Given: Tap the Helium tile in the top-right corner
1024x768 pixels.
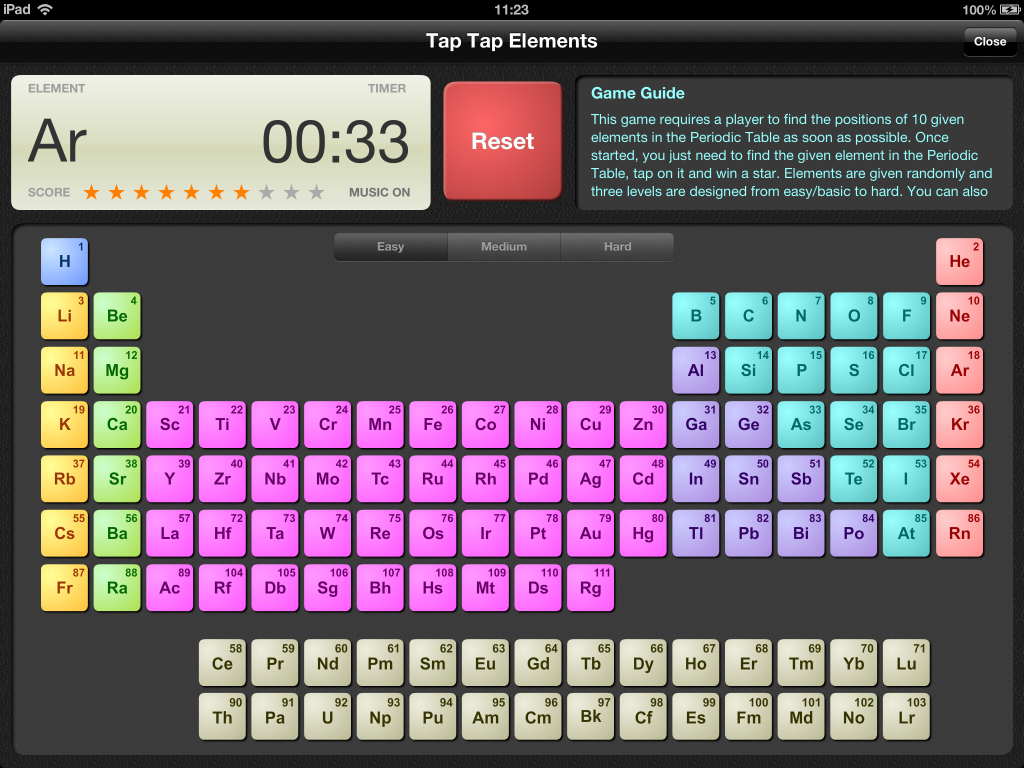Looking at the screenshot, I should 959,261.
